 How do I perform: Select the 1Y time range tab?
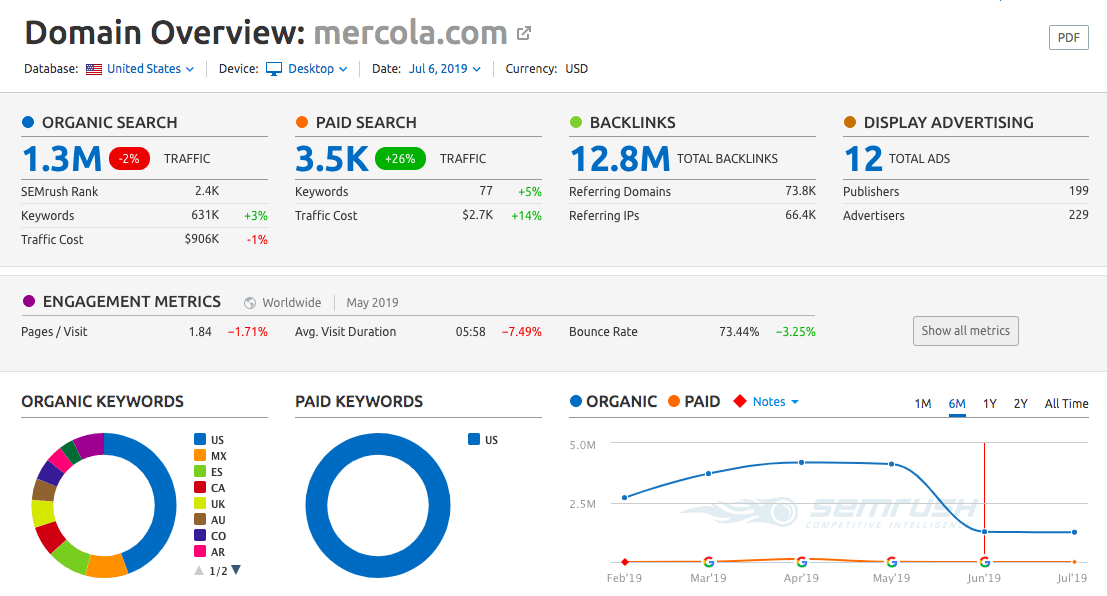click(x=990, y=404)
